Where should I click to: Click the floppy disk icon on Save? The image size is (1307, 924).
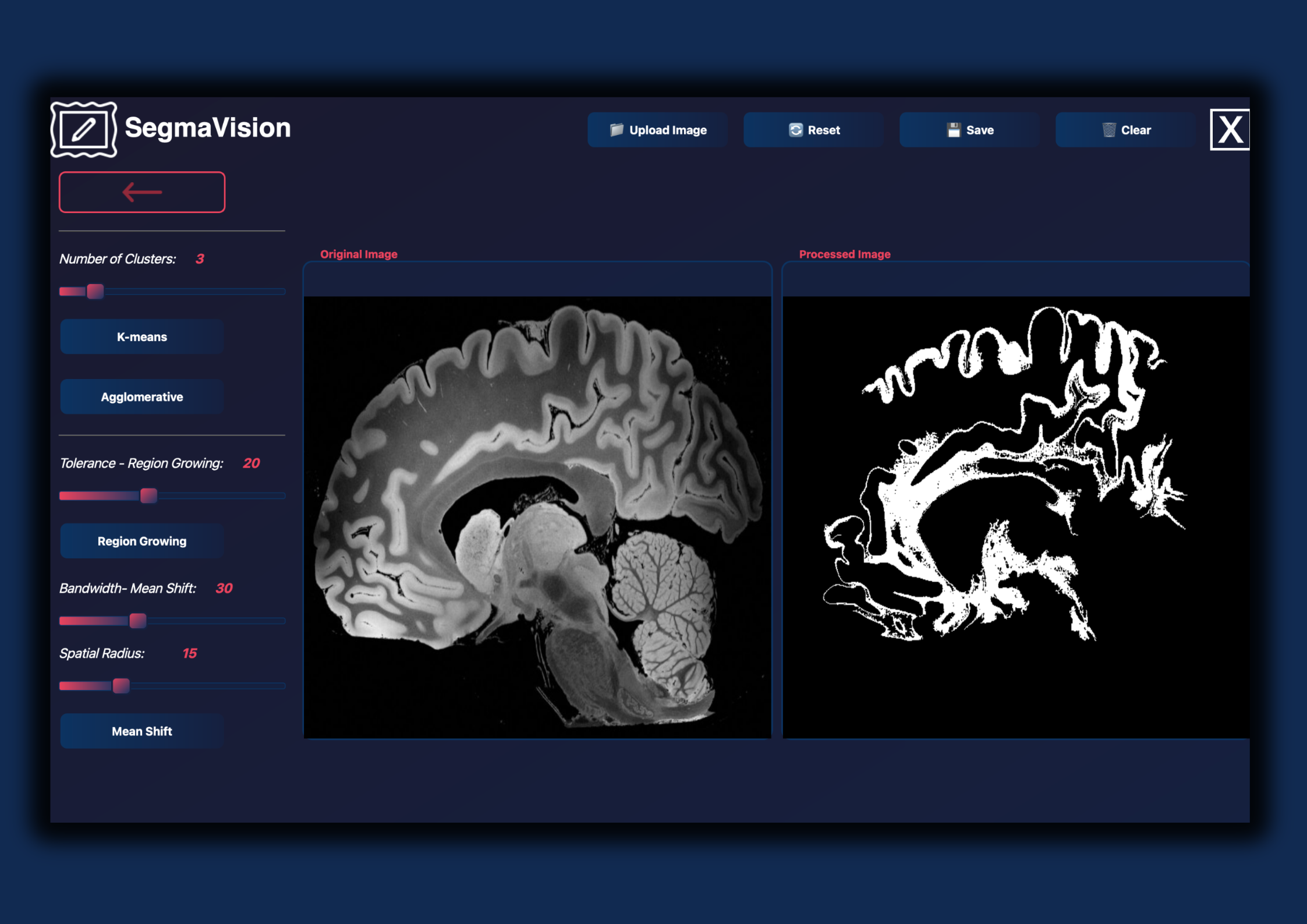coord(953,130)
